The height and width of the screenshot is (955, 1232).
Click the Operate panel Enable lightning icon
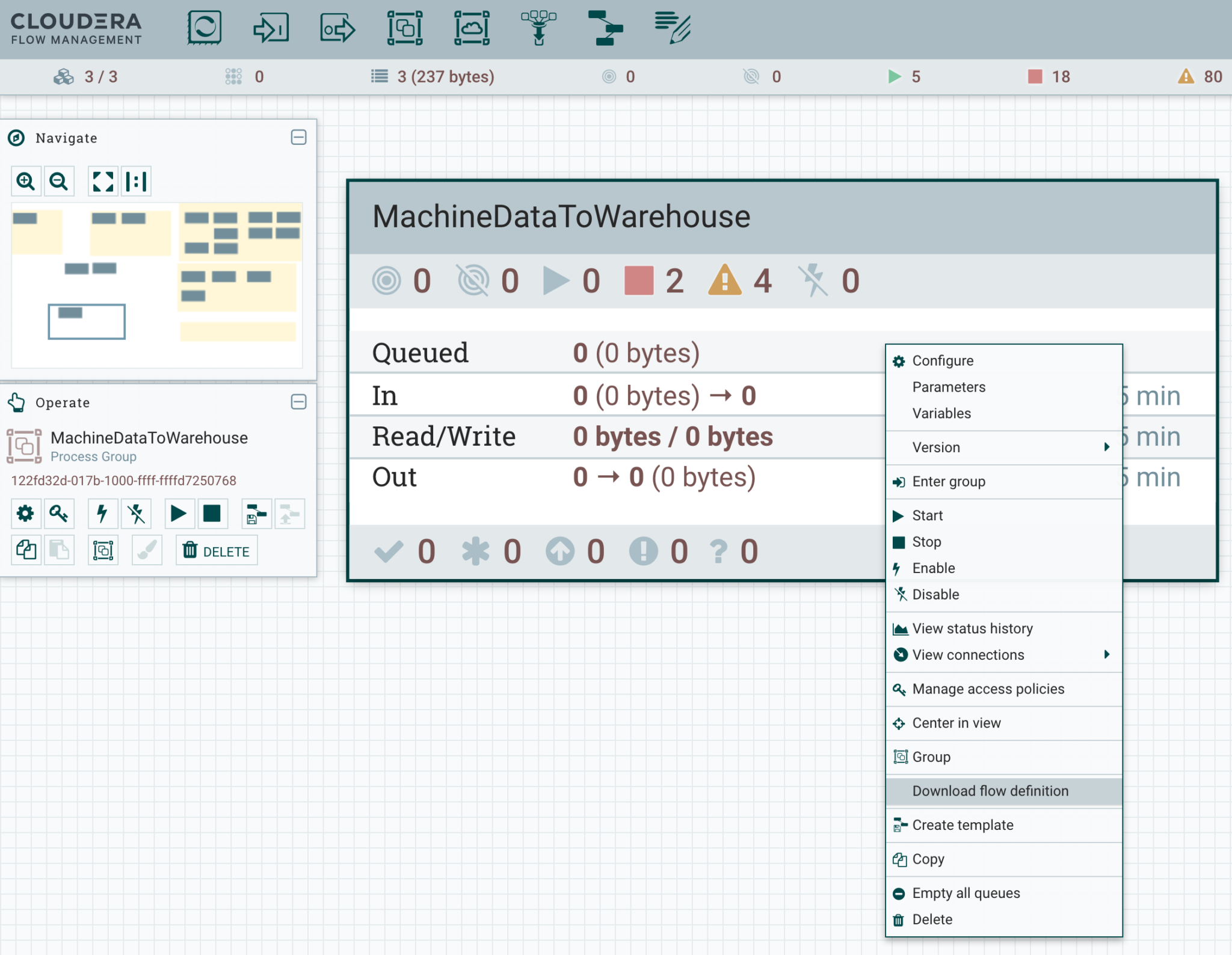[x=102, y=514]
